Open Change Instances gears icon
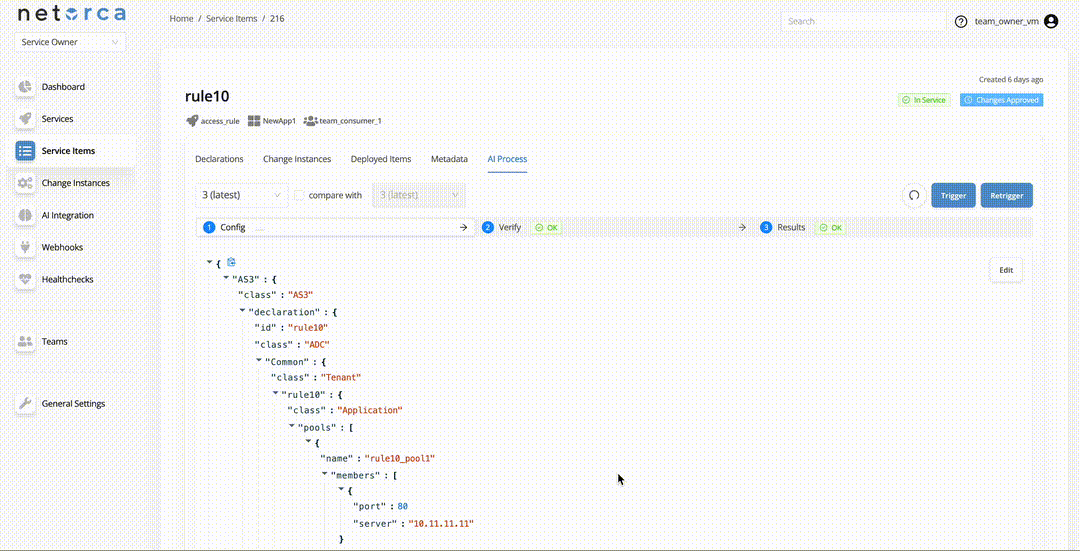 tap(25, 183)
